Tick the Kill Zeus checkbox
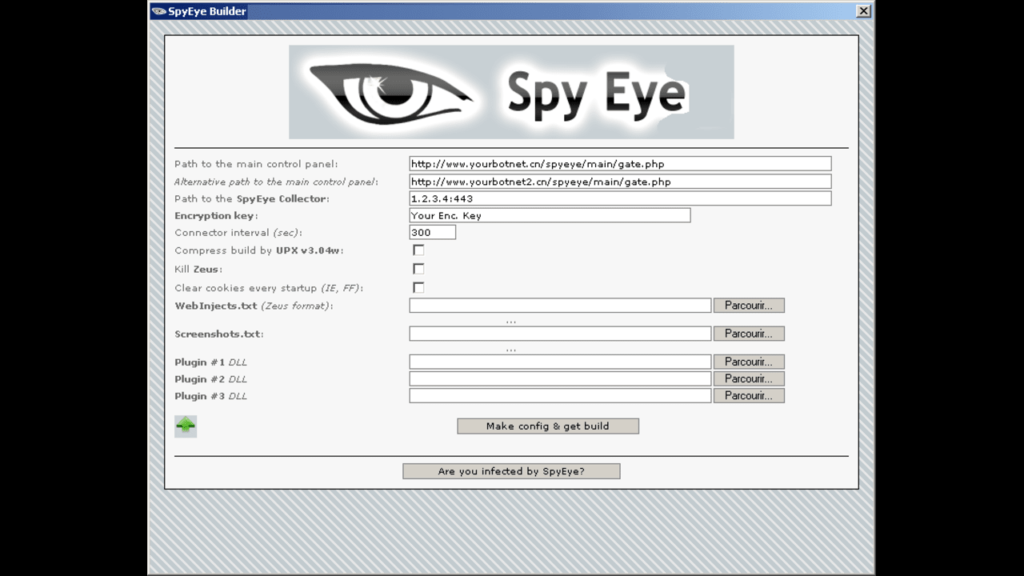Screen dimensions: 1024x576 point(419,268)
